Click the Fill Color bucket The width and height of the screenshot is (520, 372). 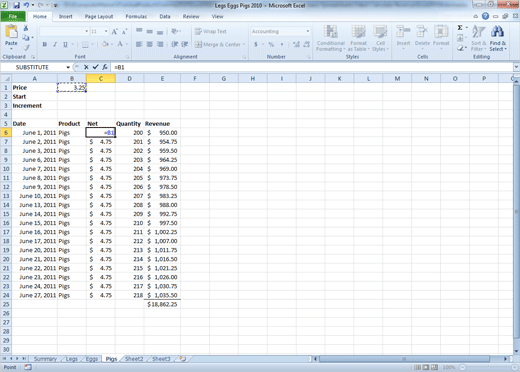105,44
